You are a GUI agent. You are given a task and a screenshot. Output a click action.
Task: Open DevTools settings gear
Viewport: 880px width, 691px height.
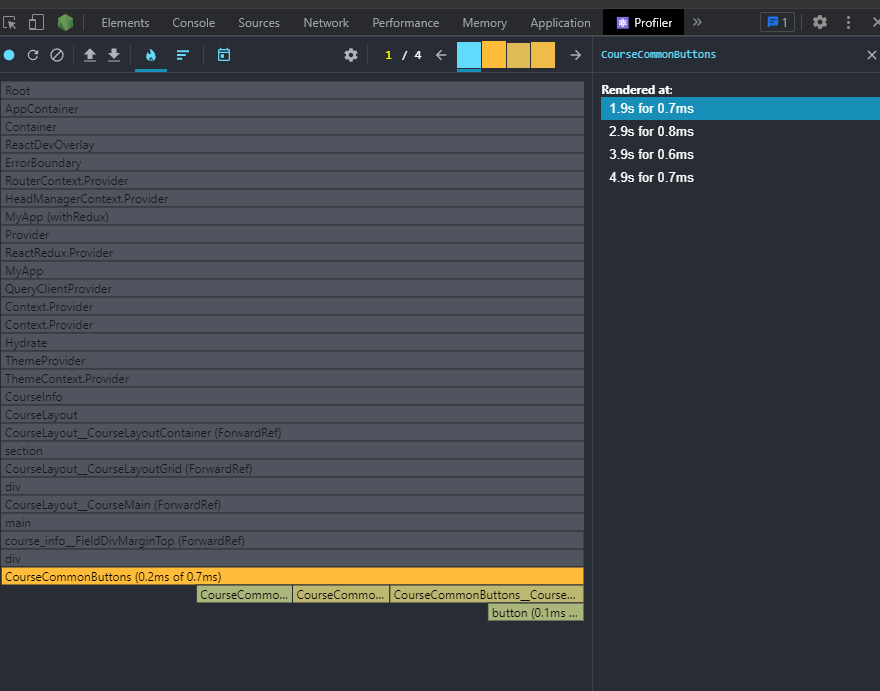click(820, 22)
